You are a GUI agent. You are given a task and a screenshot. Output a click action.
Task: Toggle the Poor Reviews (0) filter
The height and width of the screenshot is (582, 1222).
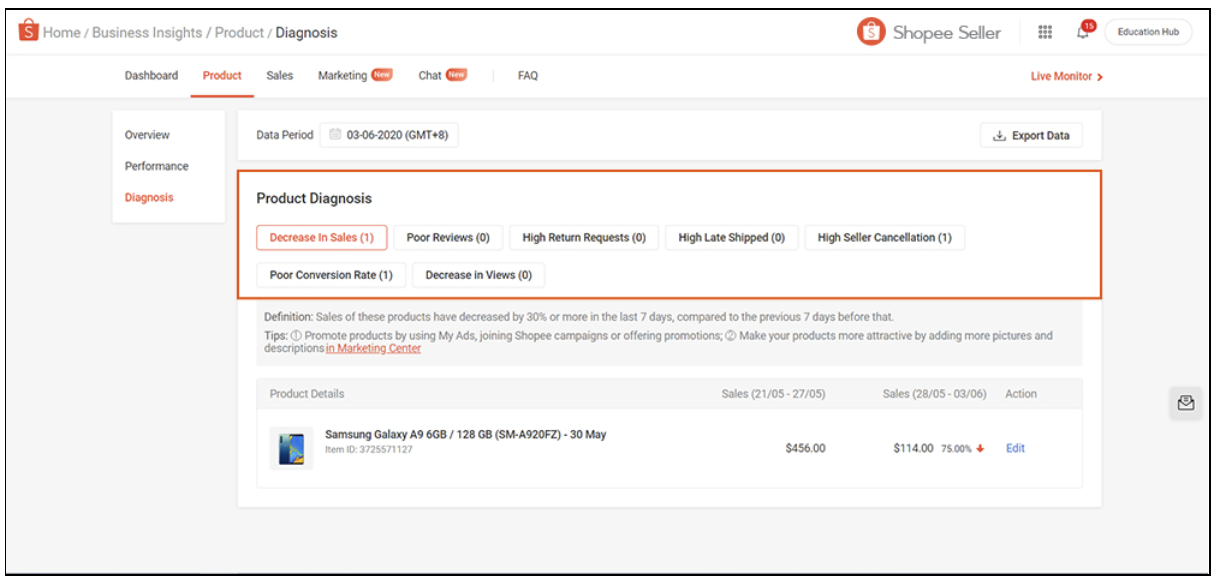click(x=447, y=237)
